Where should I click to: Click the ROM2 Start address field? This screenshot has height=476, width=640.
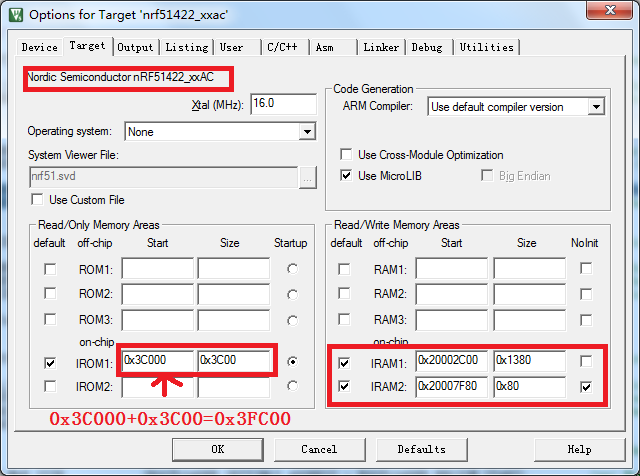coord(157,294)
